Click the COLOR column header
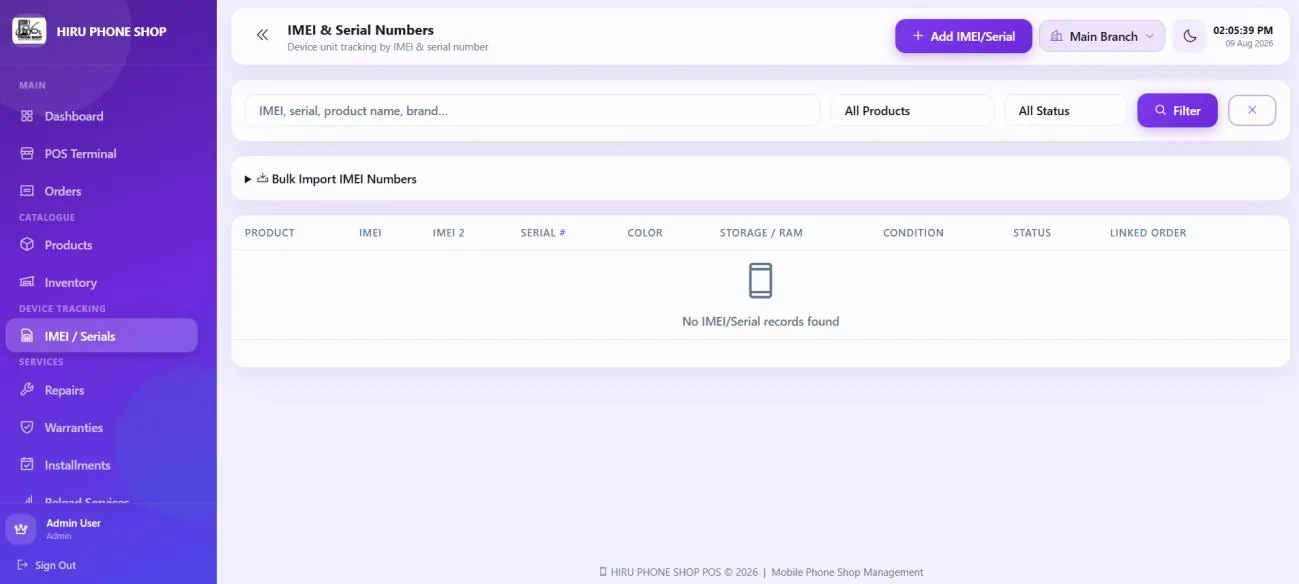This screenshot has height=584, width=1299. (x=645, y=233)
